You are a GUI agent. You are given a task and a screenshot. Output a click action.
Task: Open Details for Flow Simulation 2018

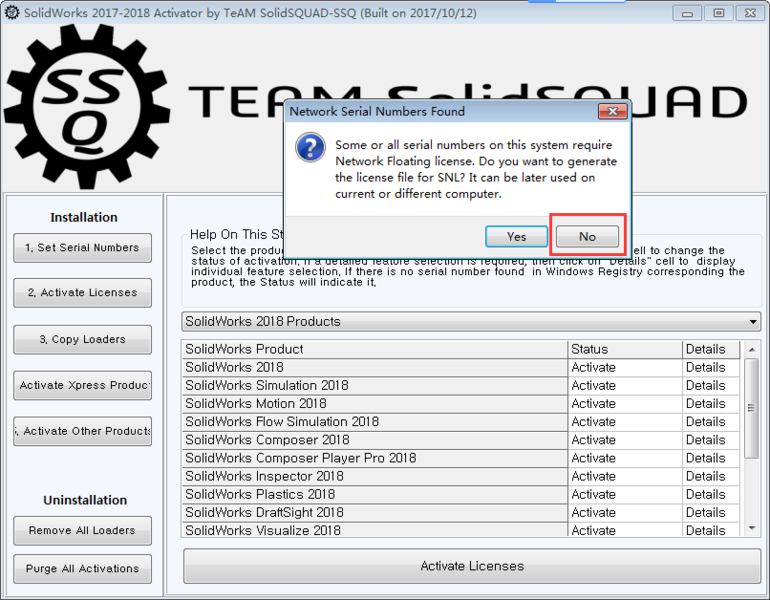[711, 422]
